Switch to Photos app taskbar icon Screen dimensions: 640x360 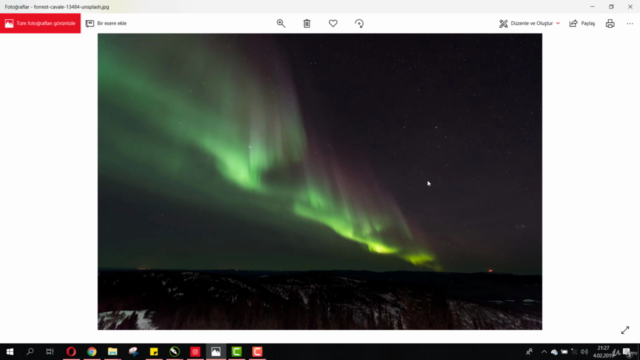click(216, 351)
